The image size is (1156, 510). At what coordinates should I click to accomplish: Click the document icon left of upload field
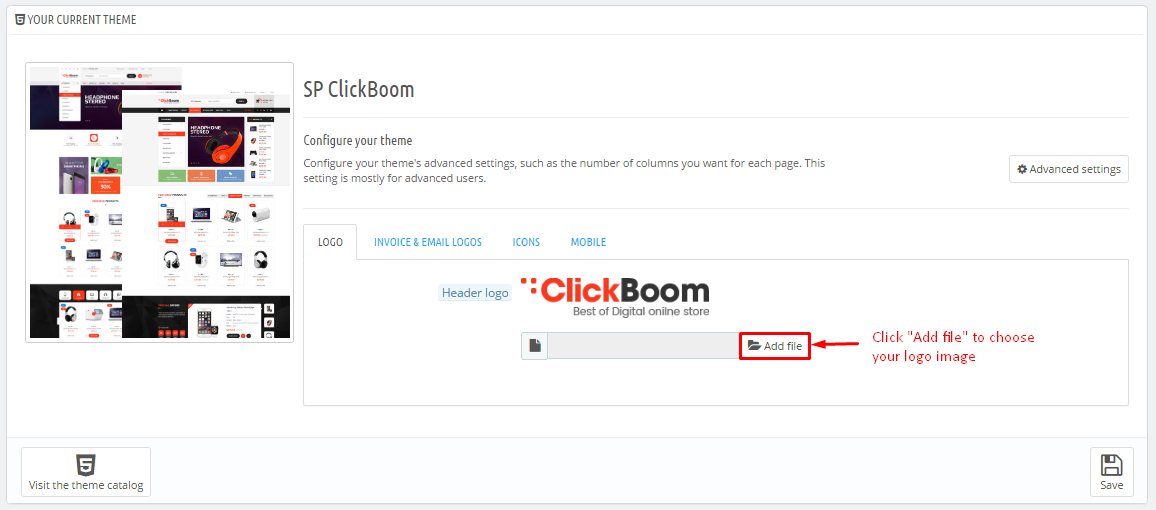(x=535, y=346)
